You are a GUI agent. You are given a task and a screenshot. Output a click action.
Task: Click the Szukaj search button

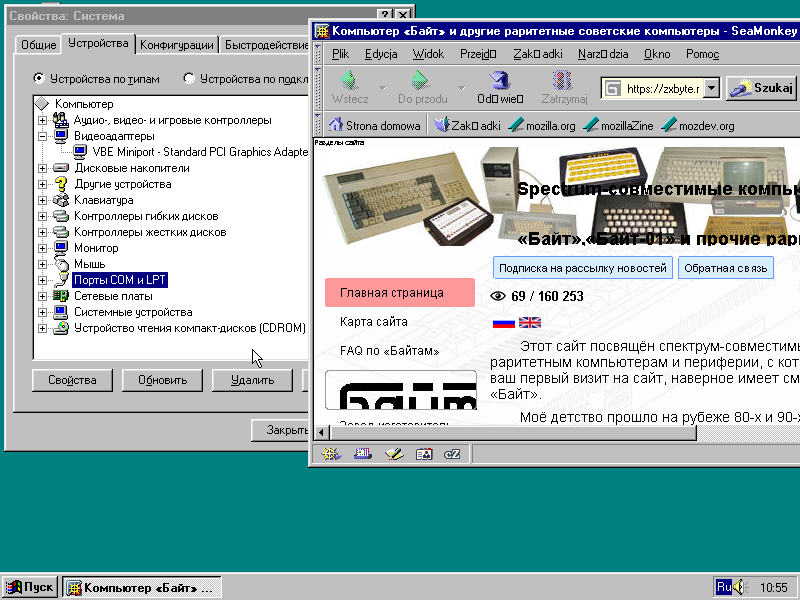(761, 88)
